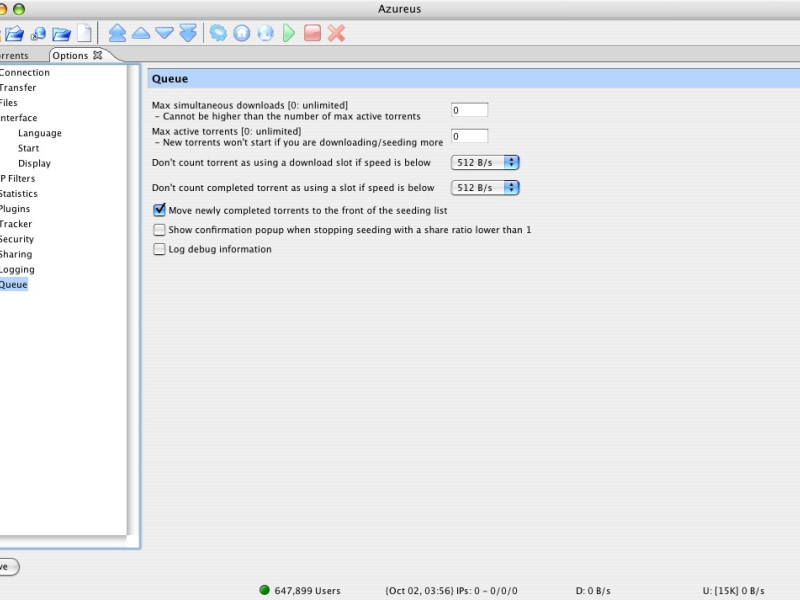The height and width of the screenshot is (600, 800).
Task: Click the IPs status bar entry
Action: click(451, 590)
